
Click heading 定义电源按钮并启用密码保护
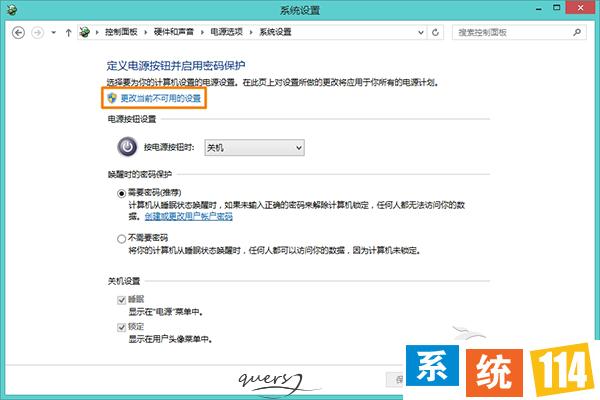click(176, 65)
